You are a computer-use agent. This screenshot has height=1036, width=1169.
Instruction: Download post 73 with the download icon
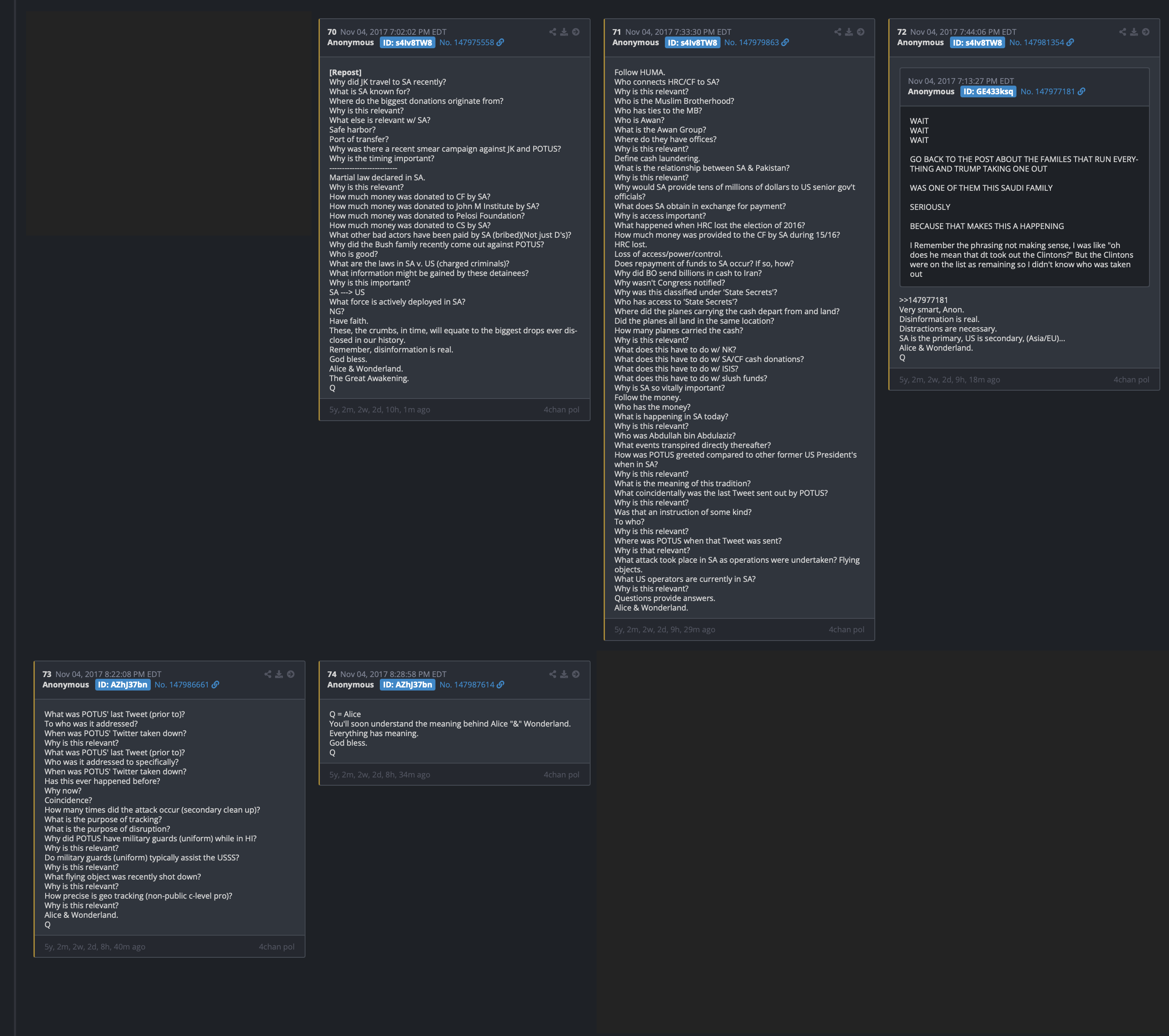[x=279, y=674]
